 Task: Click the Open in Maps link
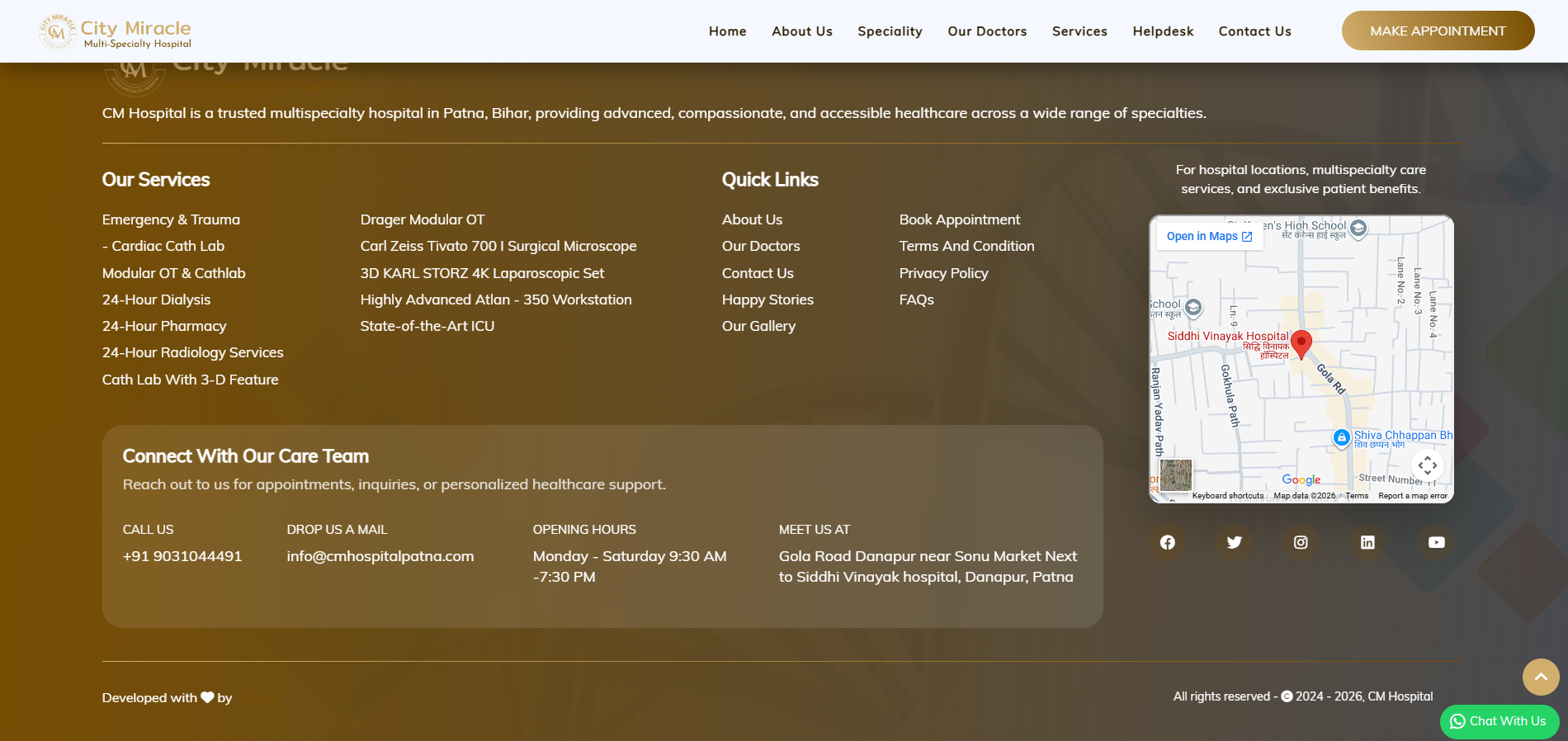pos(1208,236)
